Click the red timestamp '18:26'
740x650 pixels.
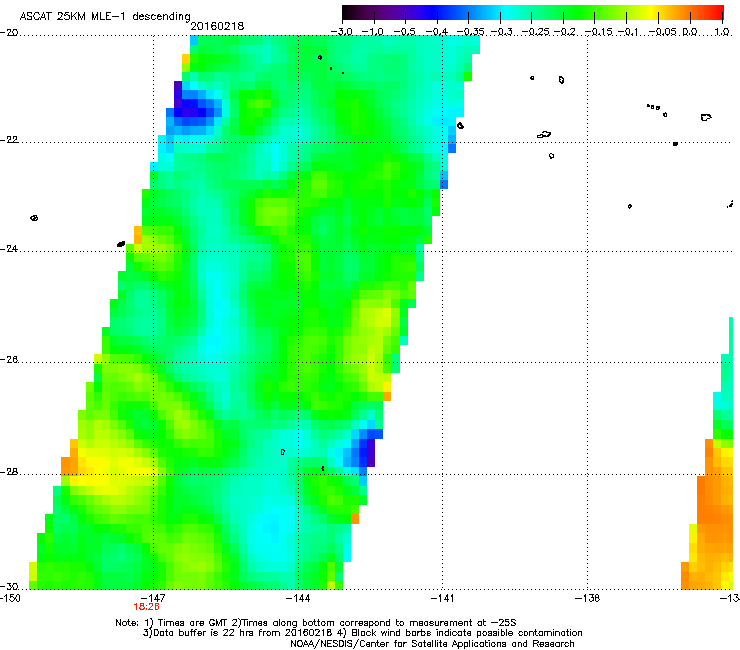tap(146, 607)
